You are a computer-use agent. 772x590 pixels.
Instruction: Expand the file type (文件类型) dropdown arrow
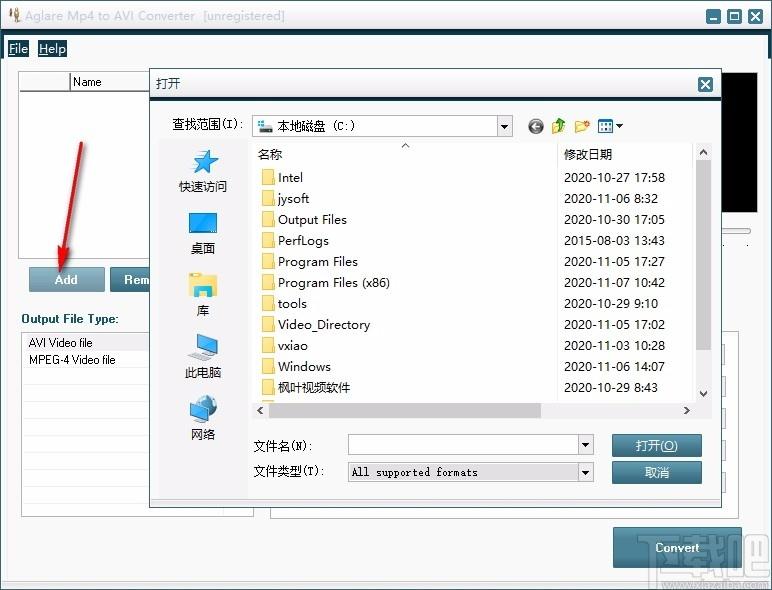pos(585,472)
